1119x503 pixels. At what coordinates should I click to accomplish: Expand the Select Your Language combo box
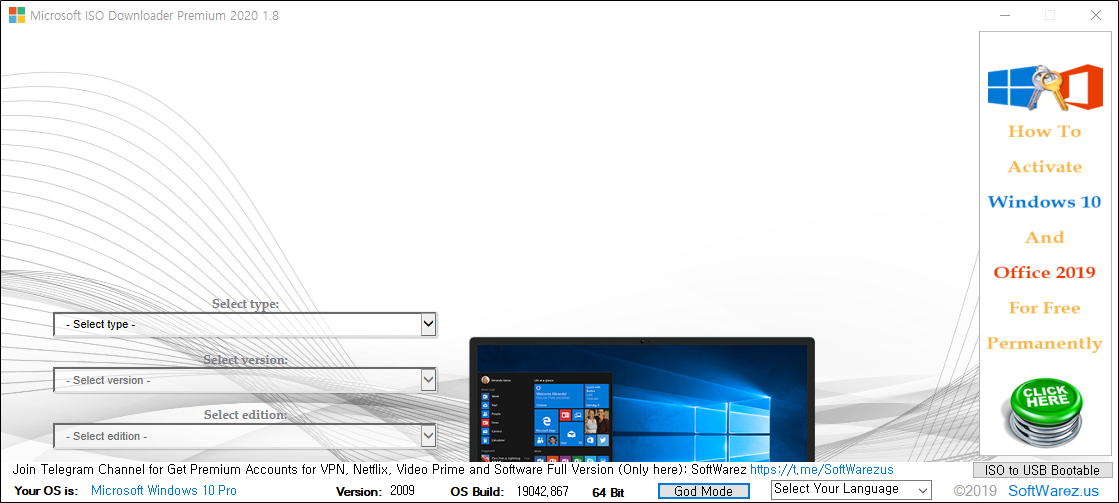[x=851, y=489]
